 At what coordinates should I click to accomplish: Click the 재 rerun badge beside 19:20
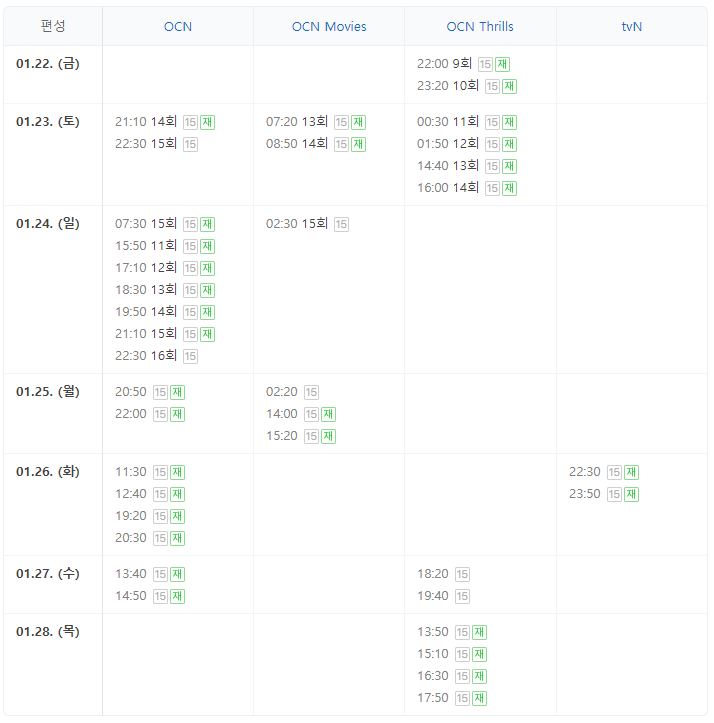[177, 516]
